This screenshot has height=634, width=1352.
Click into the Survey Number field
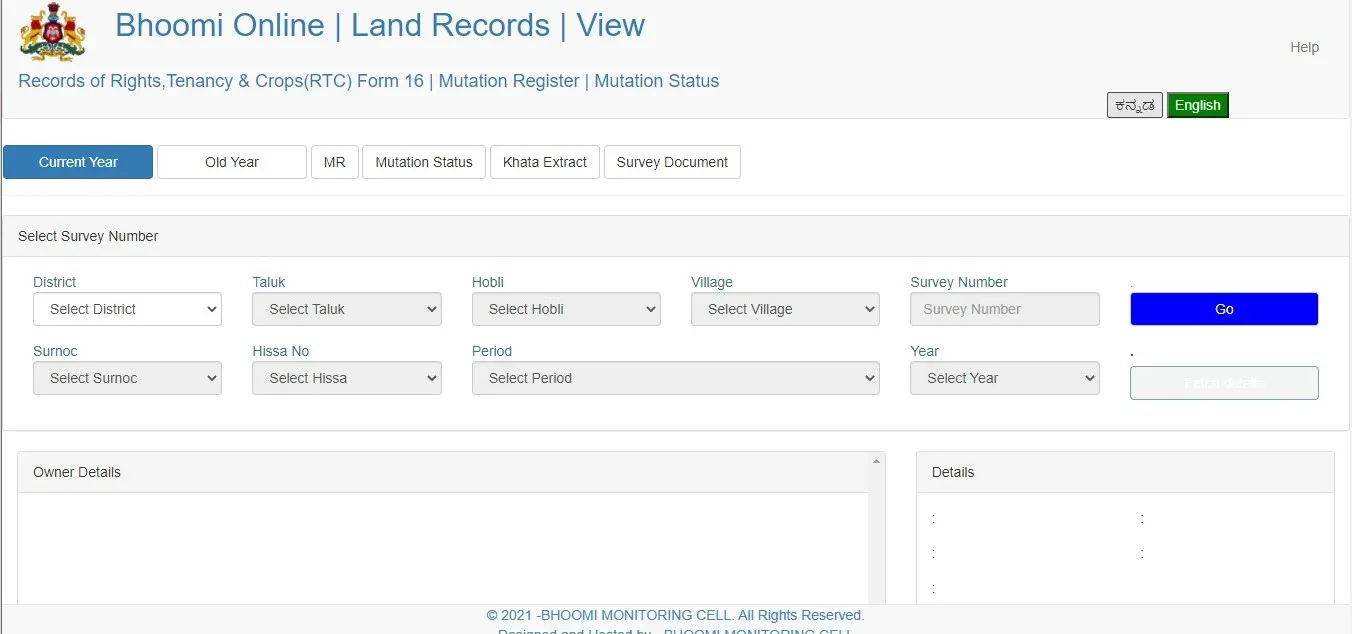pos(1005,309)
